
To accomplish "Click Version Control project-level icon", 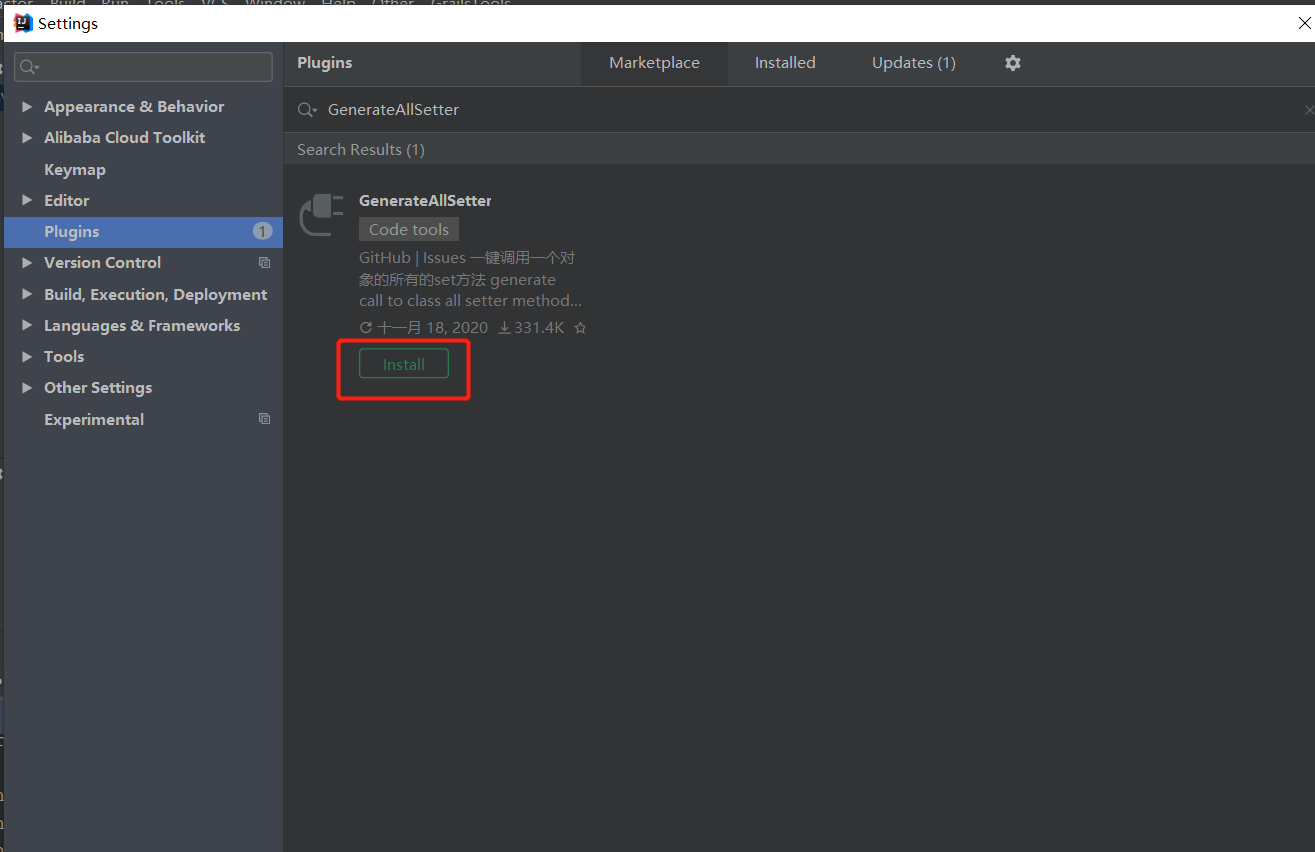I will (x=264, y=263).
